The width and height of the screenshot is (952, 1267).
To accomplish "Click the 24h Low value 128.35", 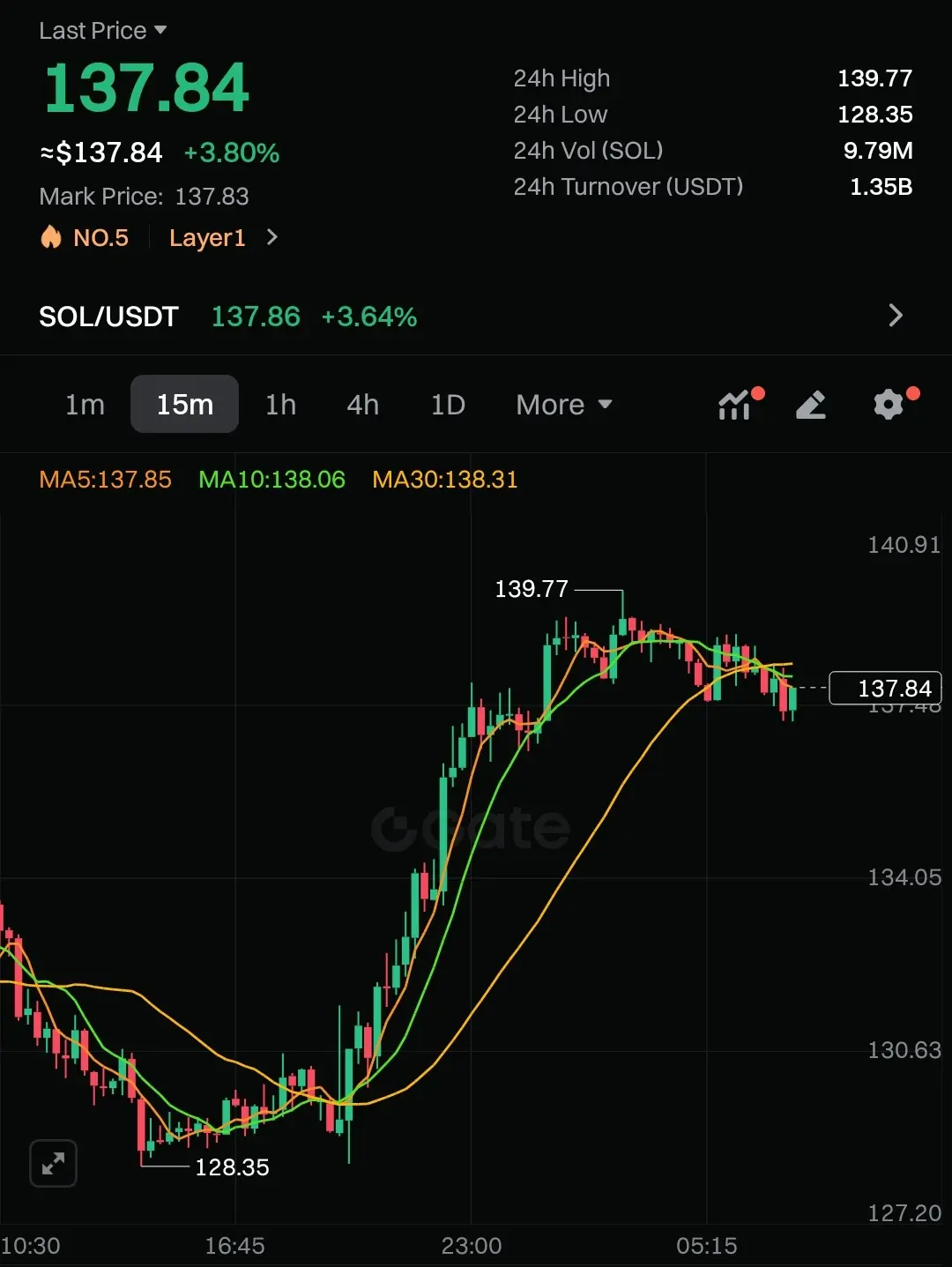I will (x=874, y=115).
